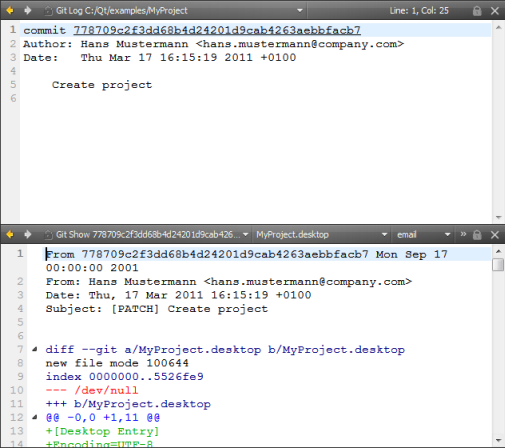Close the Git Log editor pane

(495, 11)
